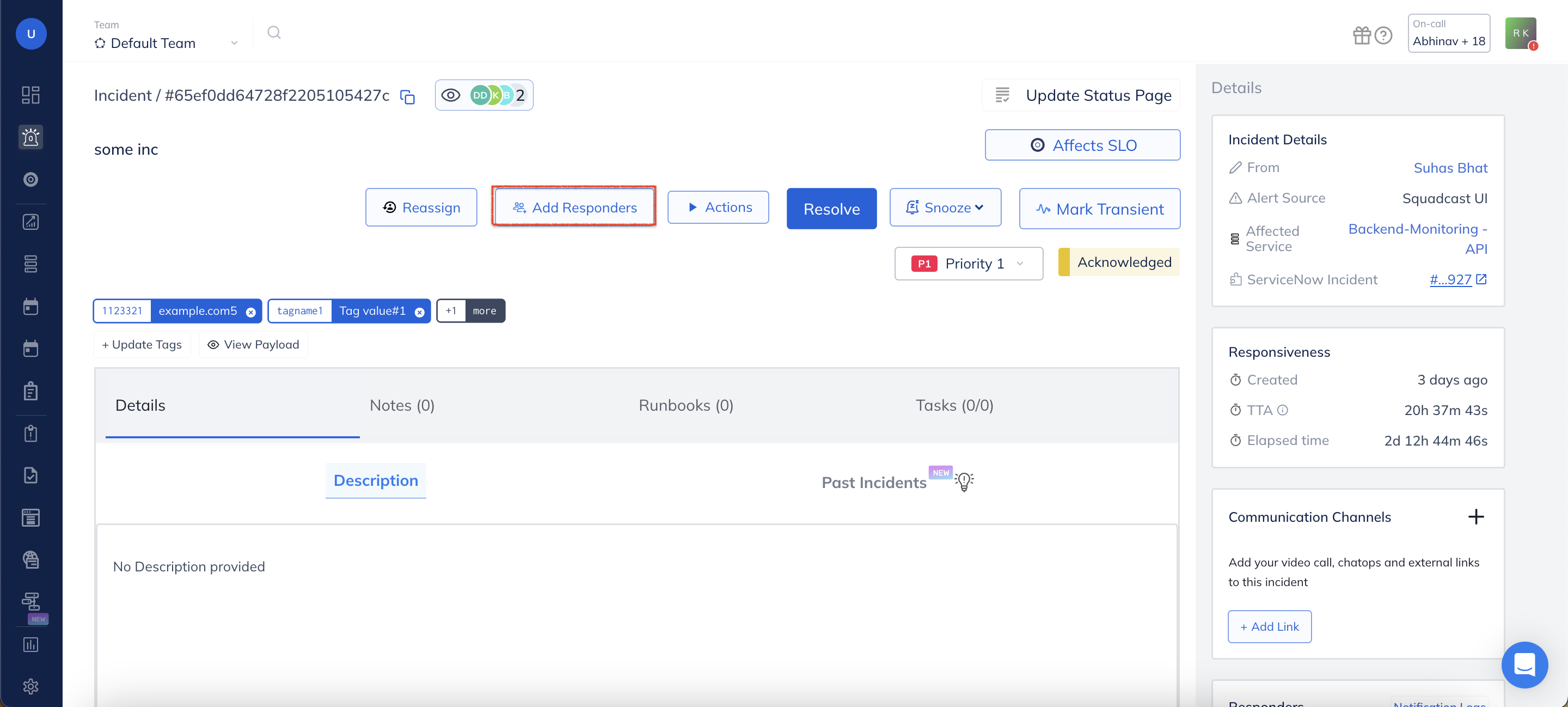
Task: Select the Past Incidents tab
Action: (x=874, y=482)
